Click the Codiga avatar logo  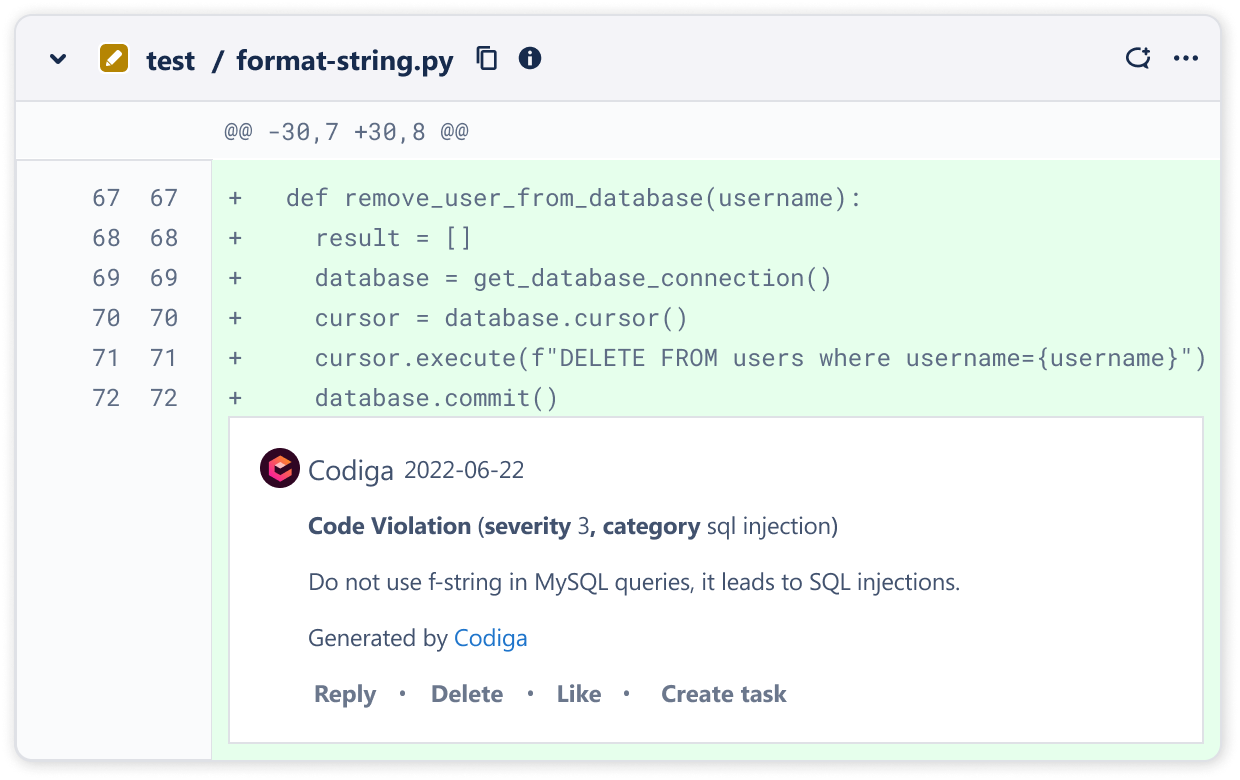tap(280, 469)
